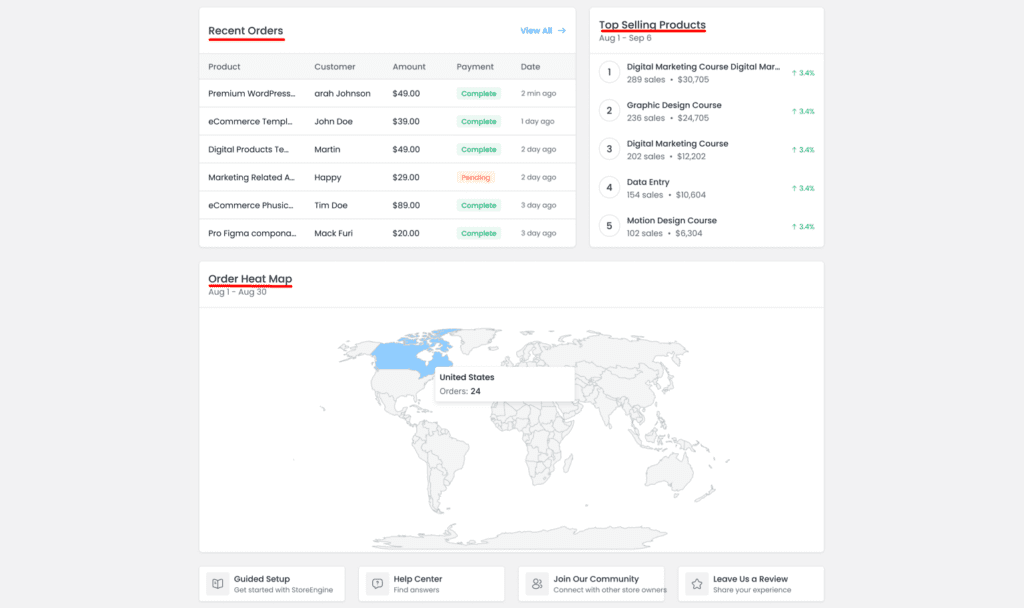1024x608 pixels.
Task: Open the Guided Setup book icon
Action: pyautogui.click(x=217, y=583)
